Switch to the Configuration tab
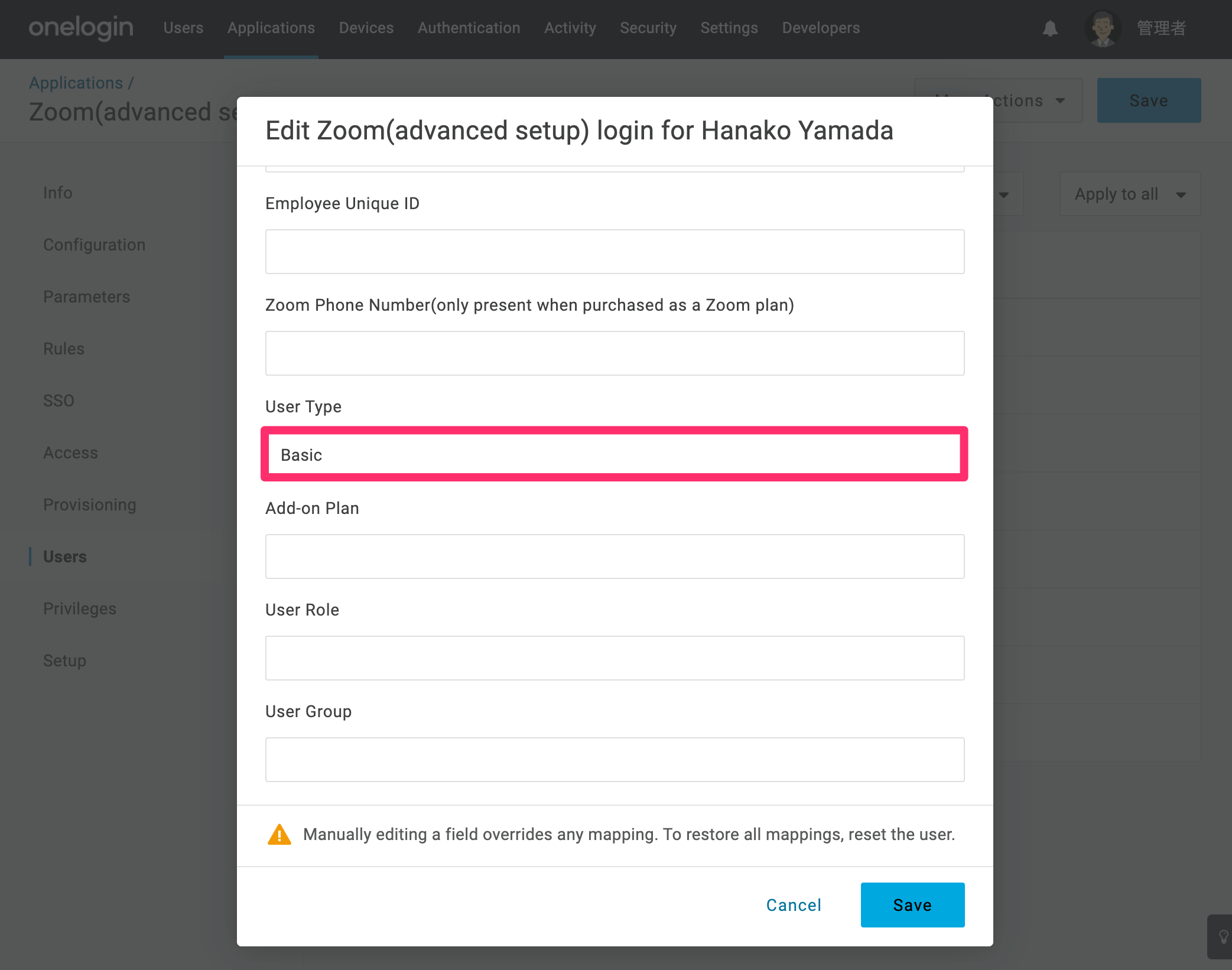Screen dimensions: 1232x970 pos(94,245)
